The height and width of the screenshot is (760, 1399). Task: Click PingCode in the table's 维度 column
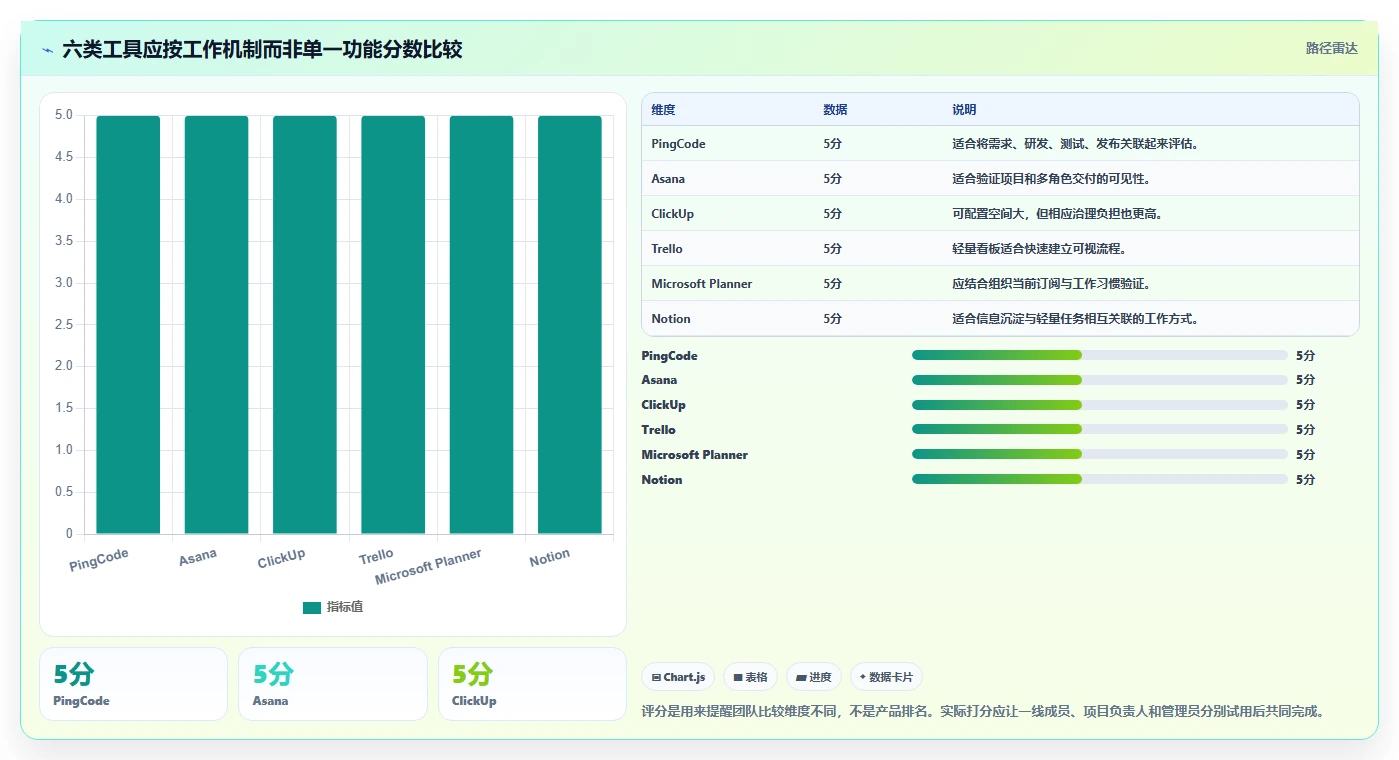pos(678,144)
